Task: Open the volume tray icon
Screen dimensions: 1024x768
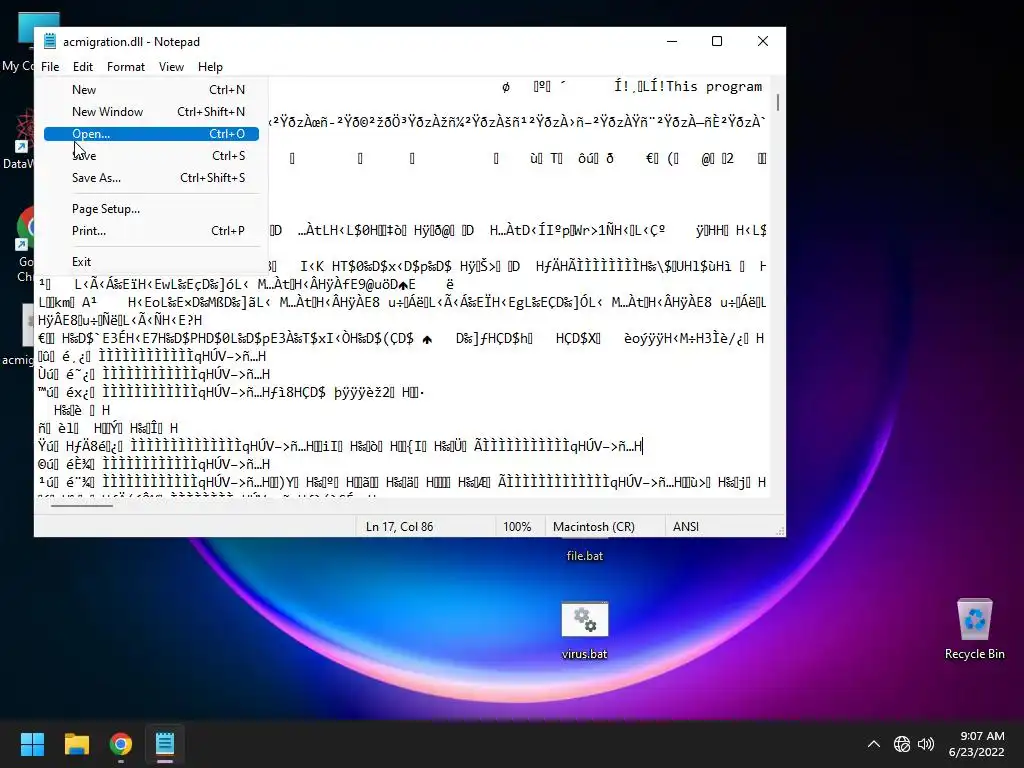Action: [926, 744]
